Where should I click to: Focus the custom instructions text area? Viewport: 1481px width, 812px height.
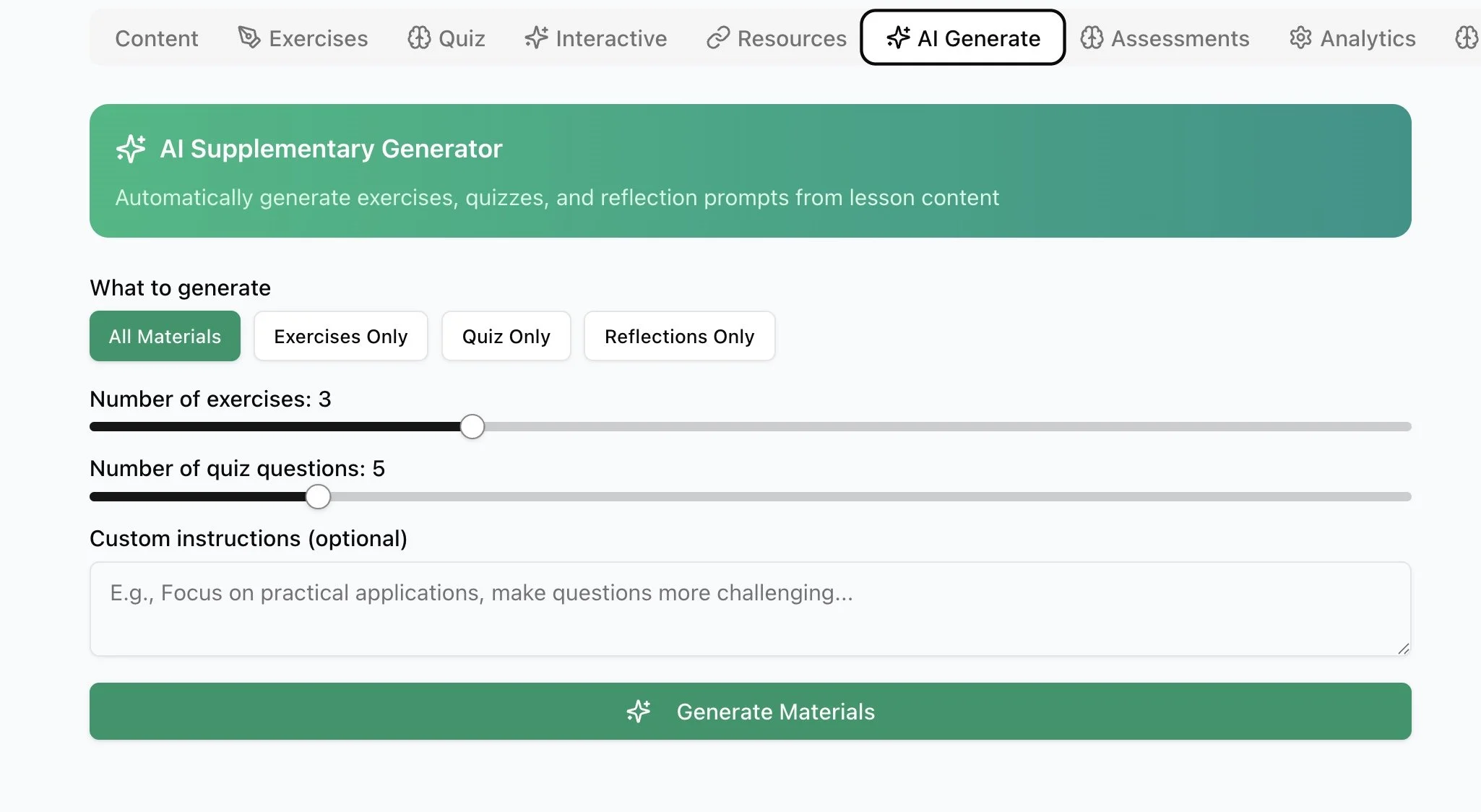click(x=750, y=608)
